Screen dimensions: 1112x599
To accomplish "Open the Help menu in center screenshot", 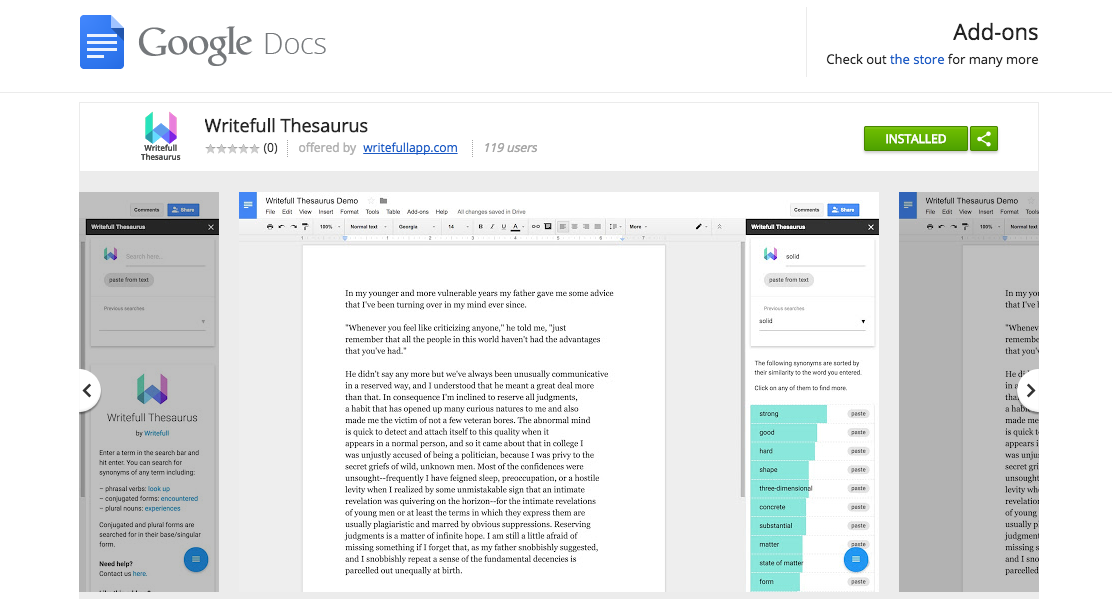I will [442, 212].
